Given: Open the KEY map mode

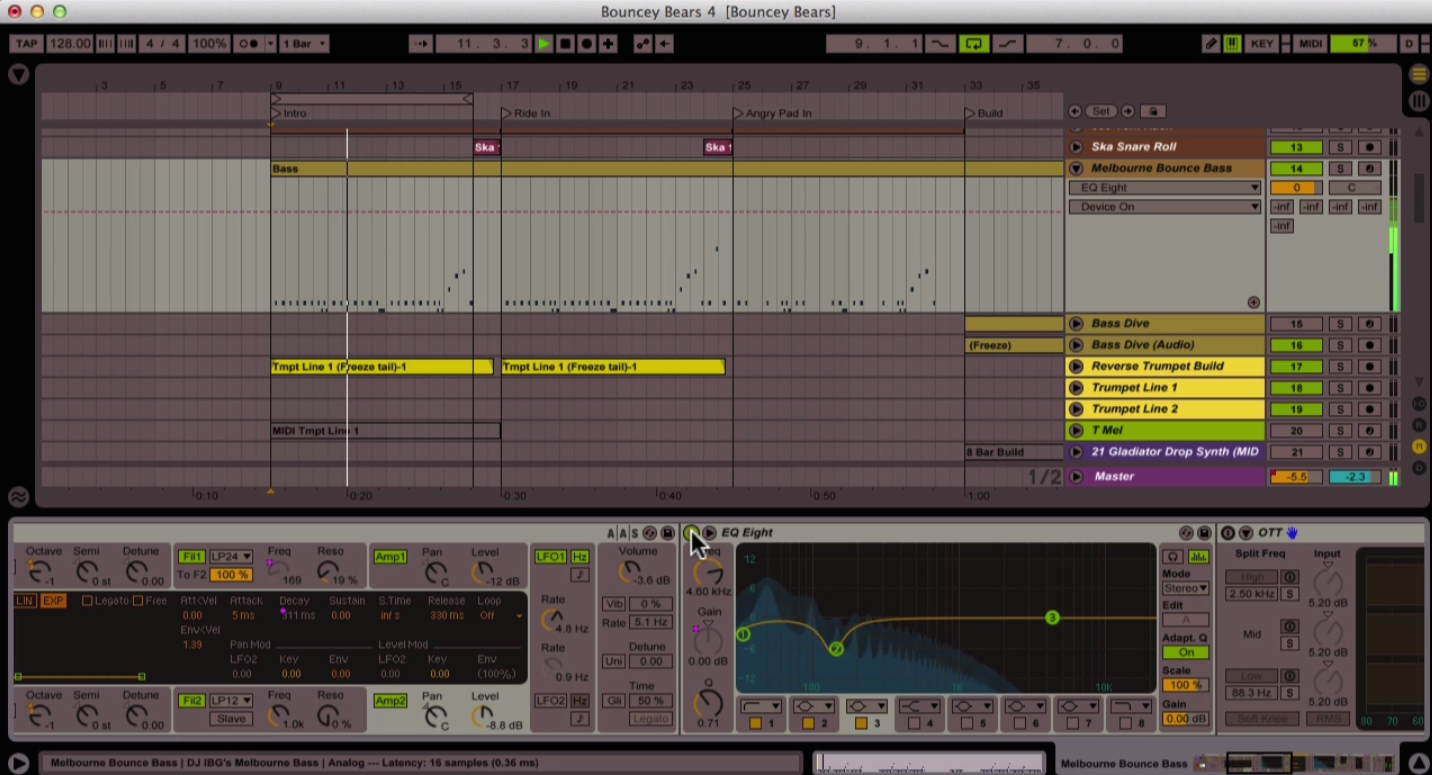Looking at the screenshot, I should 1262,44.
